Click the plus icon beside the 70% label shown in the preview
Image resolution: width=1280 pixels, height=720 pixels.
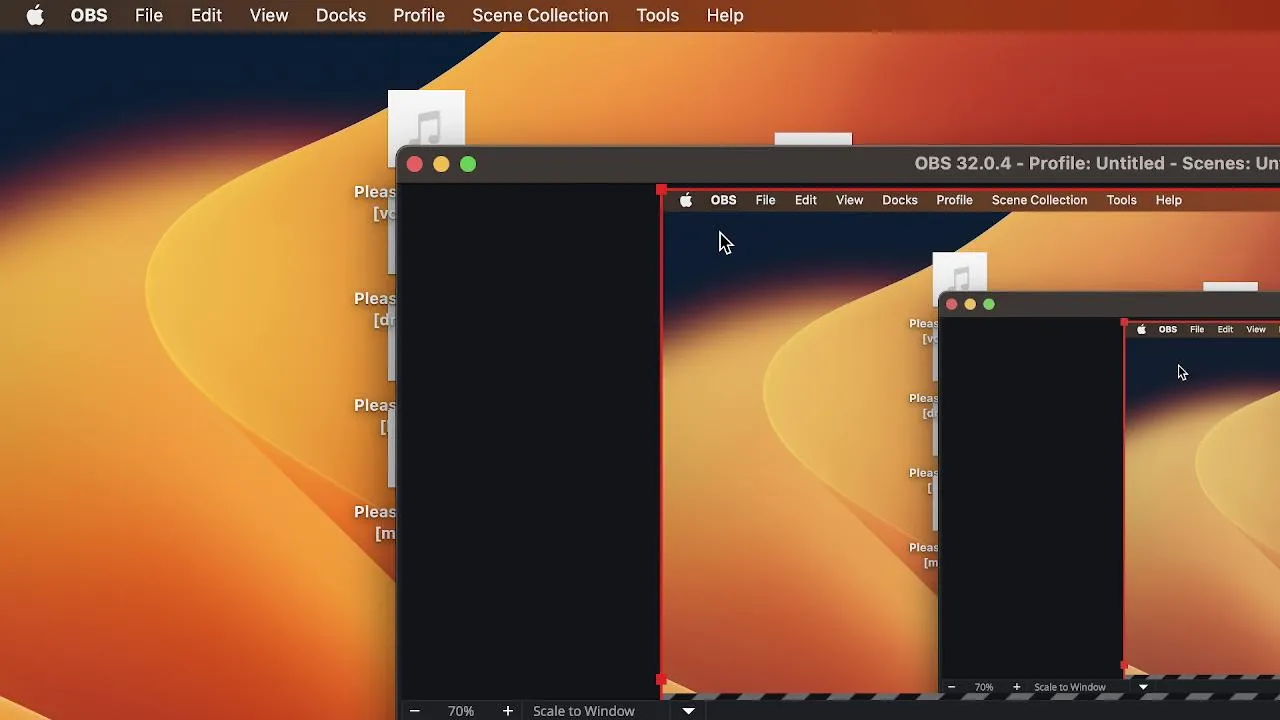click(1017, 687)
